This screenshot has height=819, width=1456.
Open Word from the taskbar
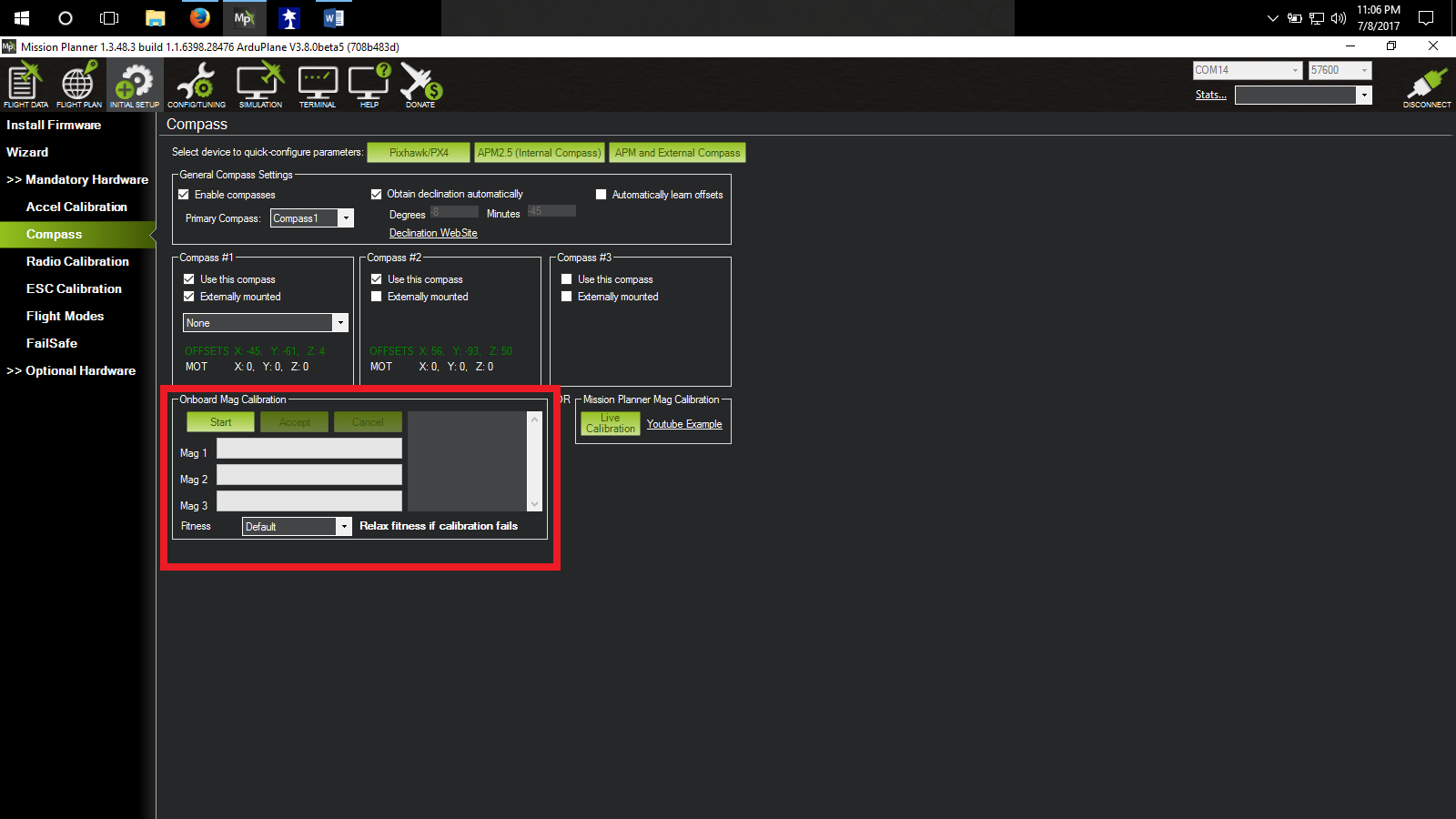[334, 18]
